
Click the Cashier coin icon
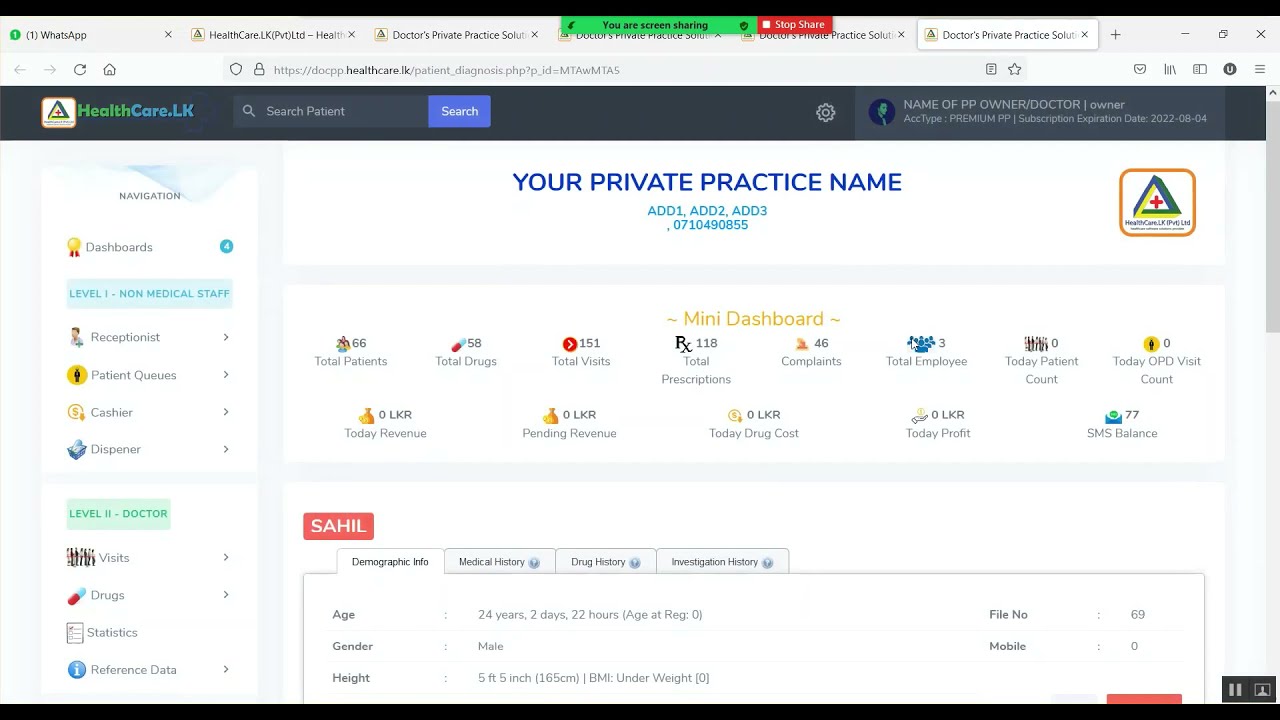76,412
